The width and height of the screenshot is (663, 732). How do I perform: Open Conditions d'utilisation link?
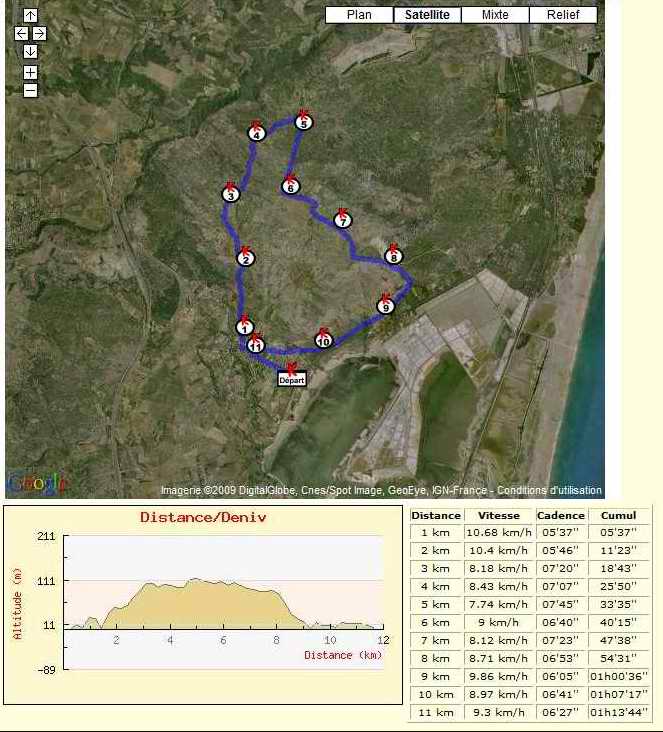[549, 490]
